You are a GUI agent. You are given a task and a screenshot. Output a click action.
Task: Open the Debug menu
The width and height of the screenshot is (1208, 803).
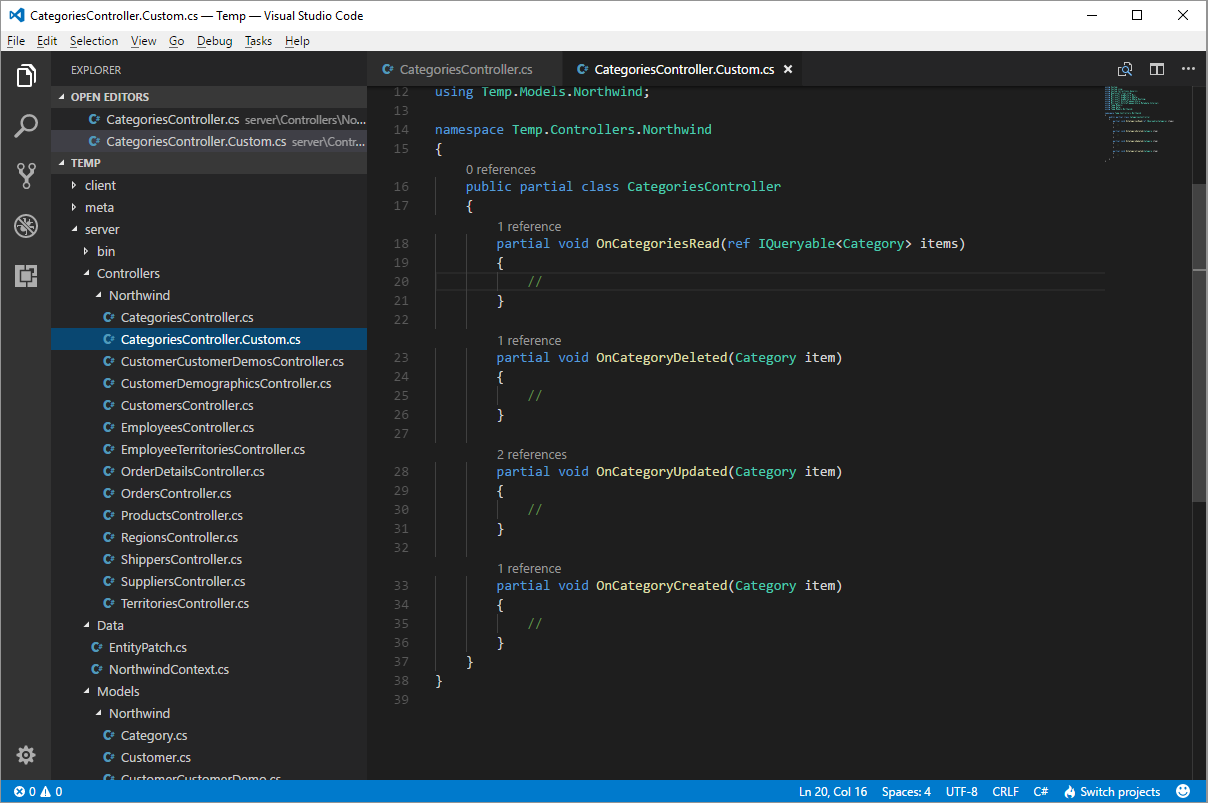tap(214, 41)
